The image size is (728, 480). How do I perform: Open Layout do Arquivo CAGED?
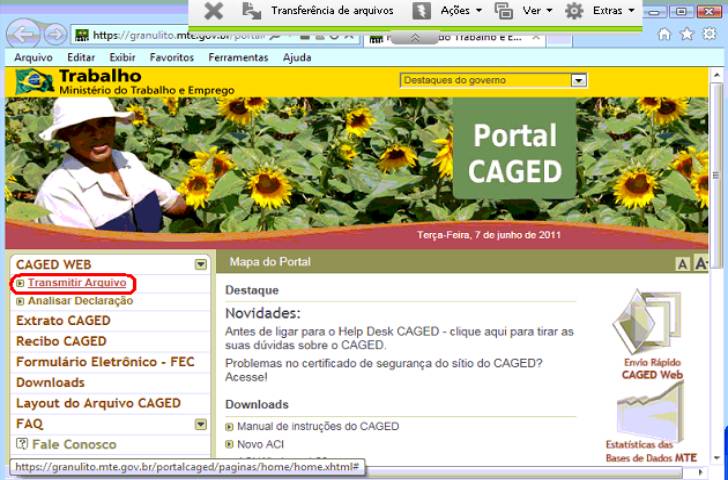[98, 403]
